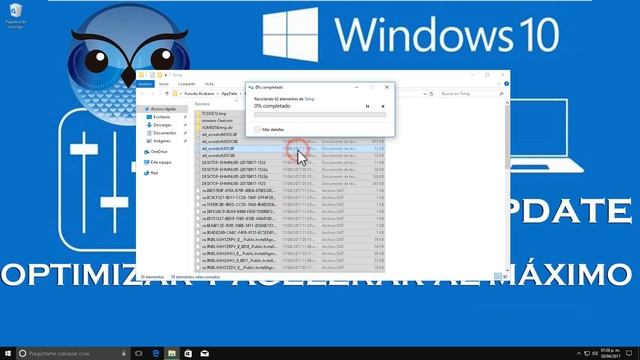This screenshot has width=640, height=360.
Task: Navigate back in File Explorer
Action: tap(142, 94)
